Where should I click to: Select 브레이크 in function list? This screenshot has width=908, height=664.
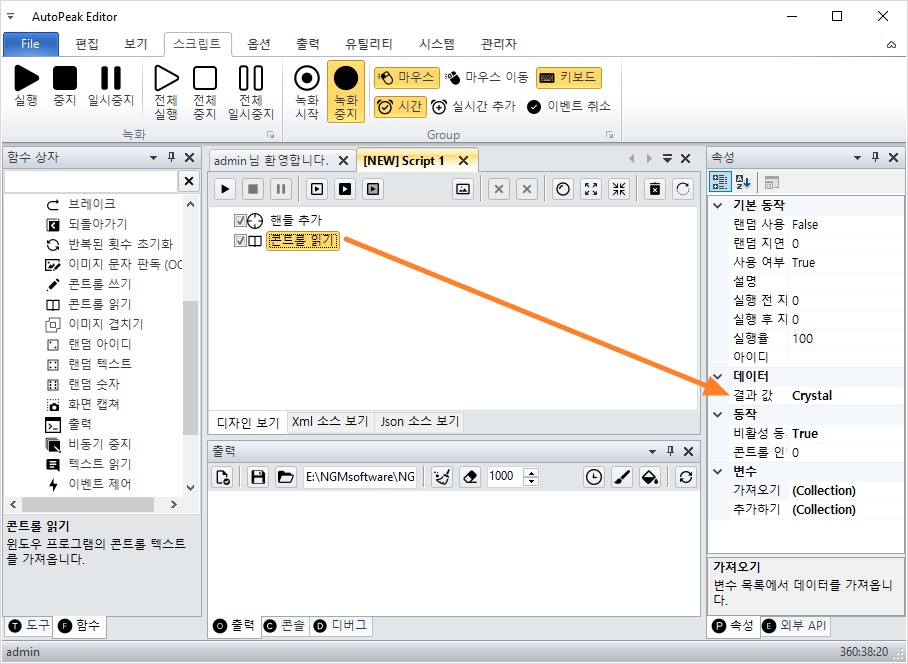[91, 204]
